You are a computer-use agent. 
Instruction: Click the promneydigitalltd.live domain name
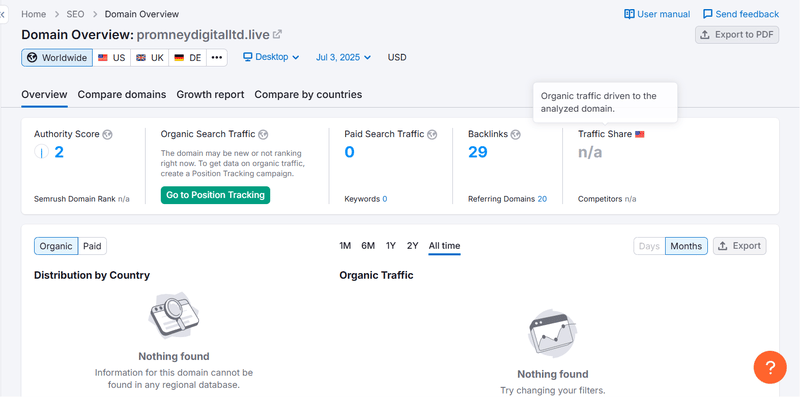pos(203,35)
